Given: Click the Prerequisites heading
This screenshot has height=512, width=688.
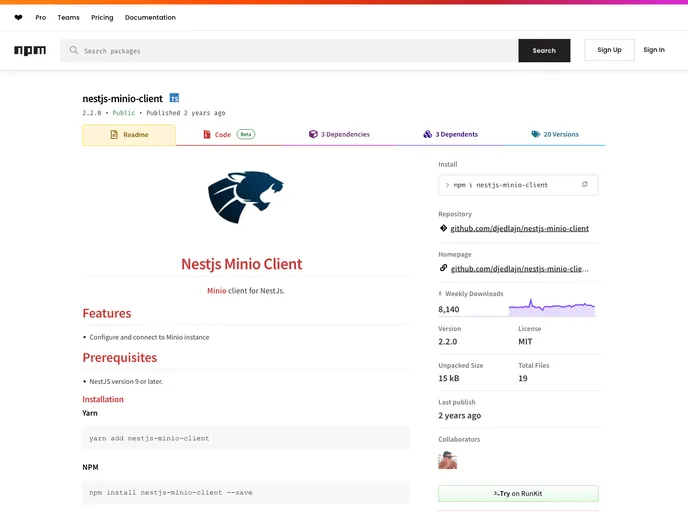Looking at the screenshot, I should 119,358.
